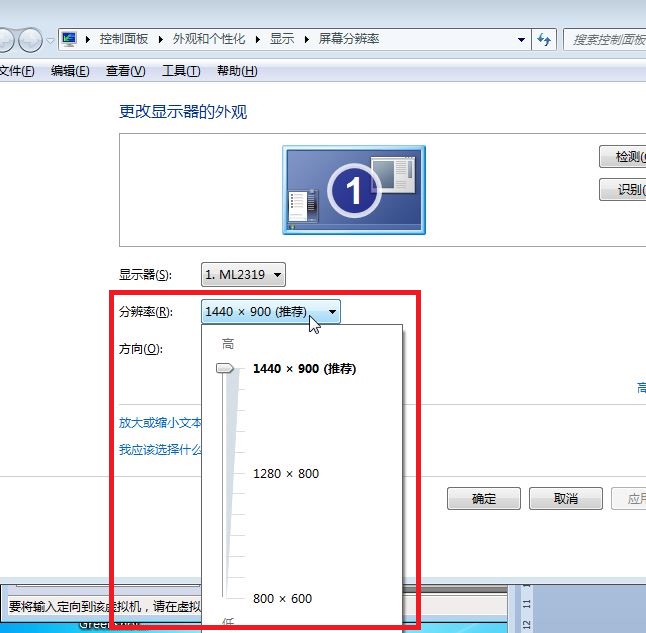Open the 文件(F) menu
The width and height of the screenshot is (646, 633).
click(x=16, y=71)
